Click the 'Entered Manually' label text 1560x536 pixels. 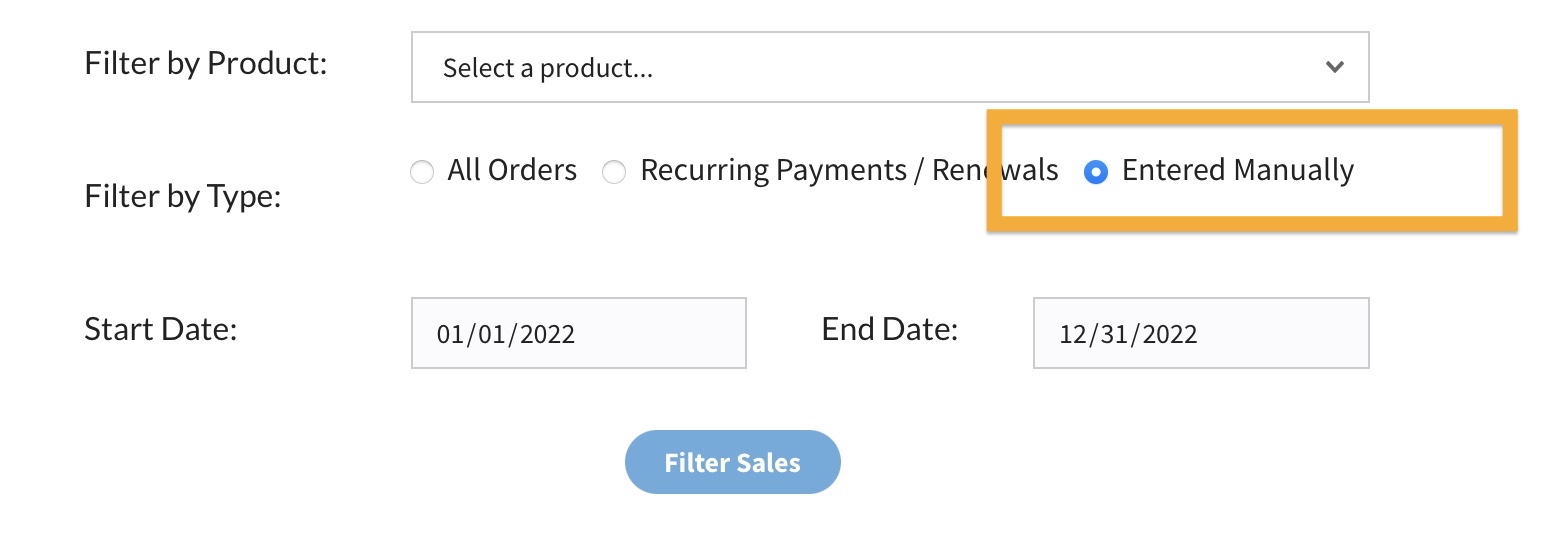point(1237,170)
